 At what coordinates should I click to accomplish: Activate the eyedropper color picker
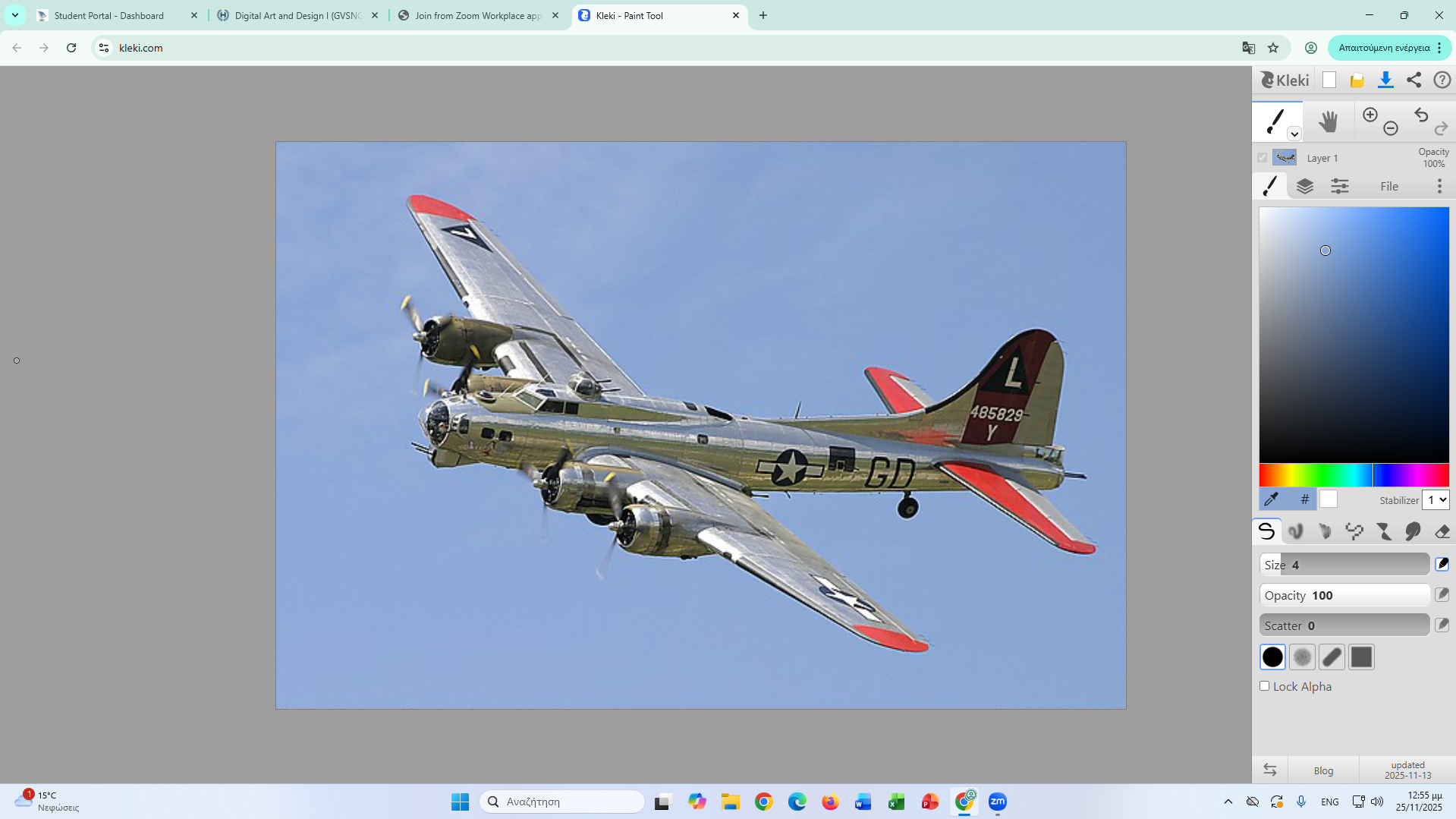click(x=1272, y=499)
